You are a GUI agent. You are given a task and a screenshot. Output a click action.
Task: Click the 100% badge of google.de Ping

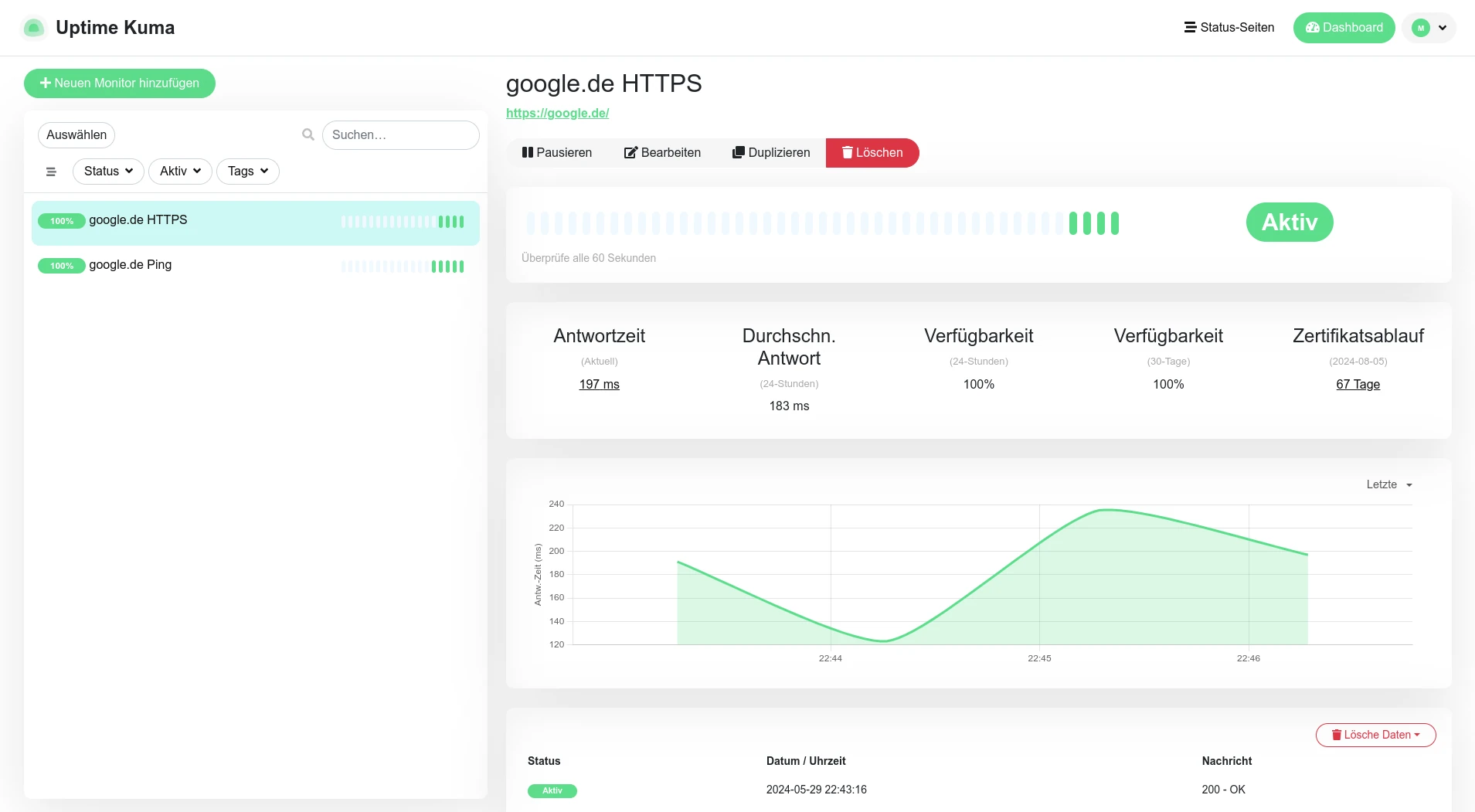point(62,266)
